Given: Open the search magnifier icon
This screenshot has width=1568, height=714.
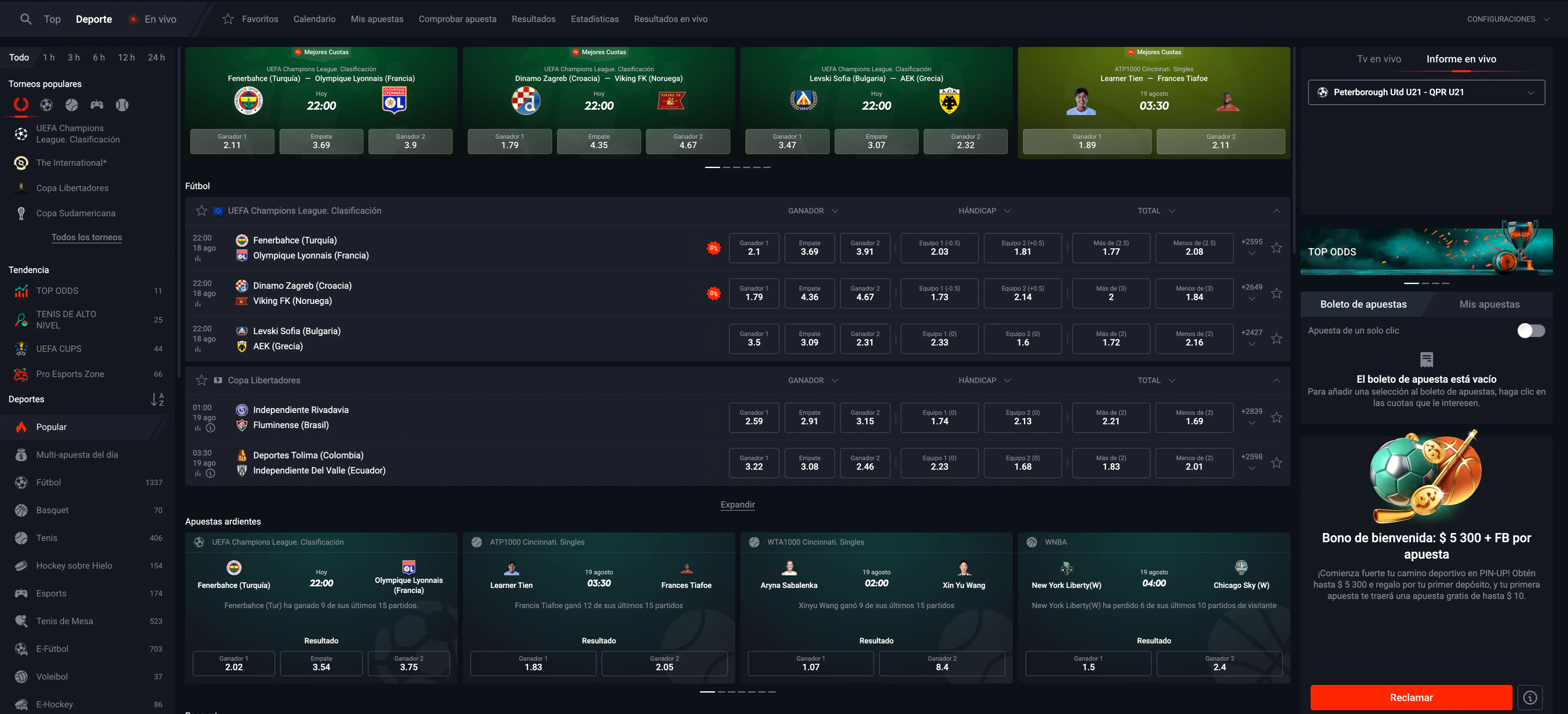Looking at the screenshot, I should (26, 19).
